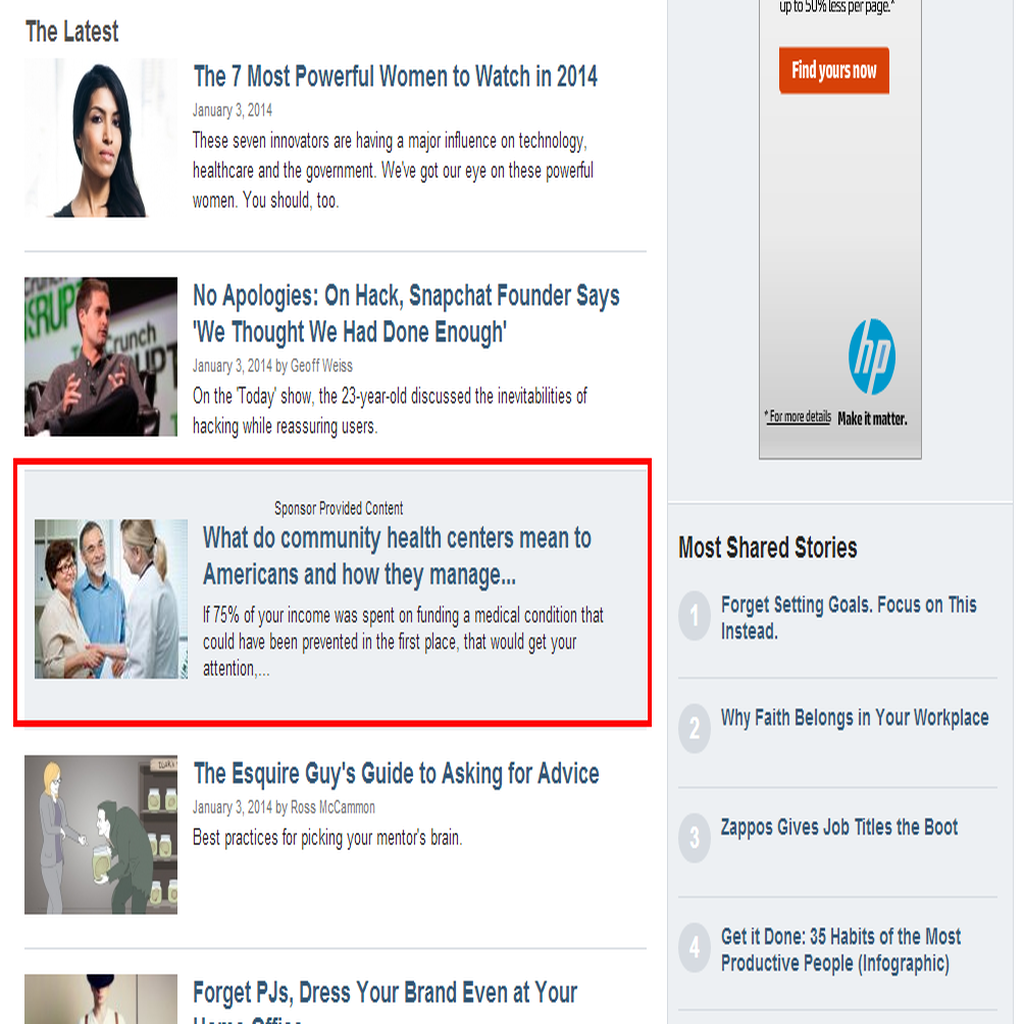1024x1024 pixels.
Task: Click the number 4 rank badge
Action: (x=694, y=948)
